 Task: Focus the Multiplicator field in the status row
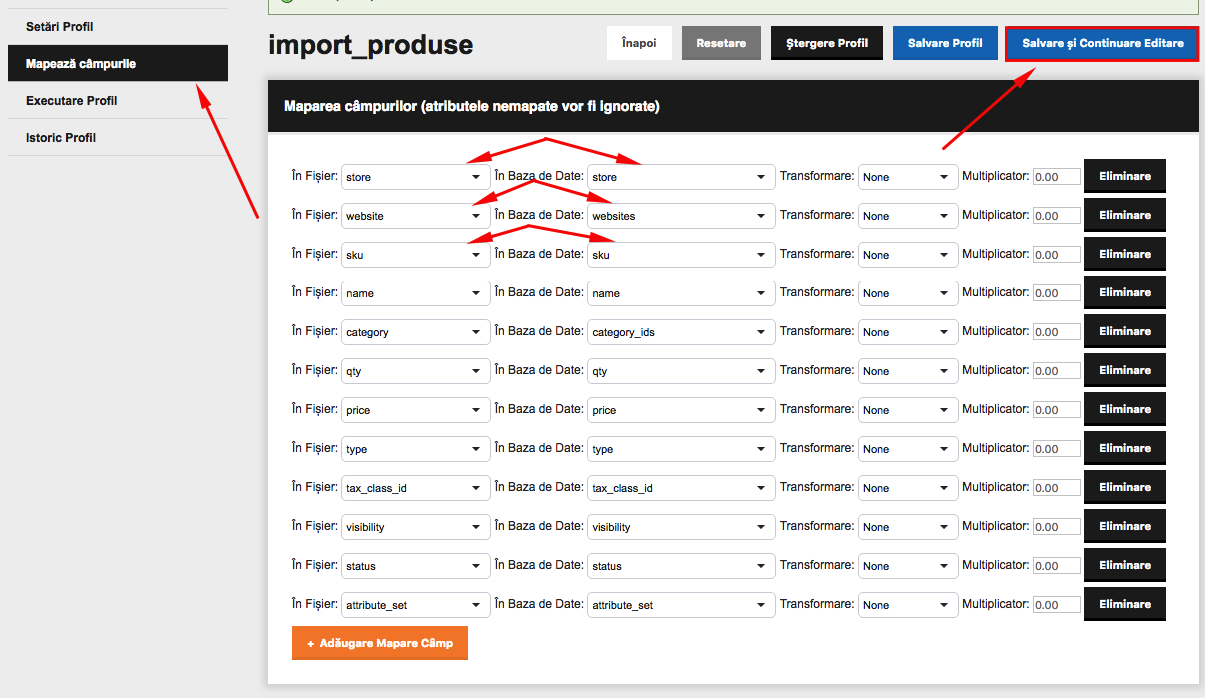[1057, 566]
